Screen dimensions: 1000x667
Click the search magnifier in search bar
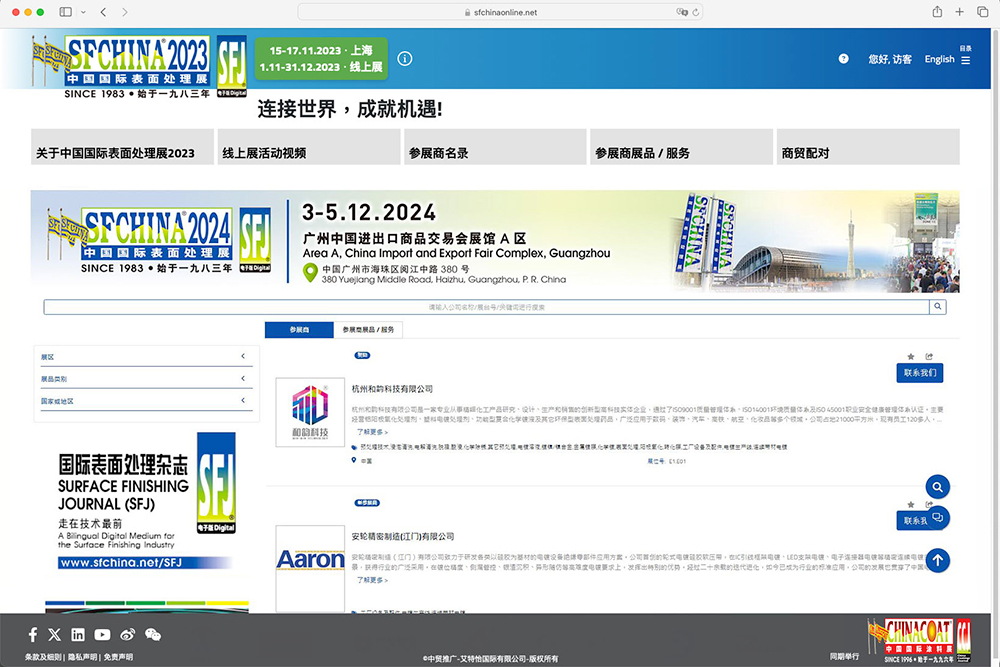938,307
